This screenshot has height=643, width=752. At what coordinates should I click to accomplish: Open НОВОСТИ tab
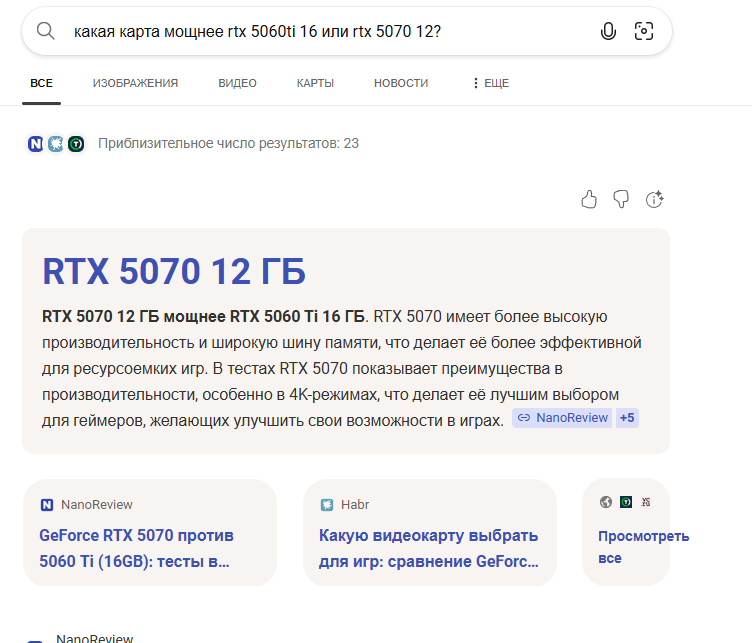[x=401, y=83]
